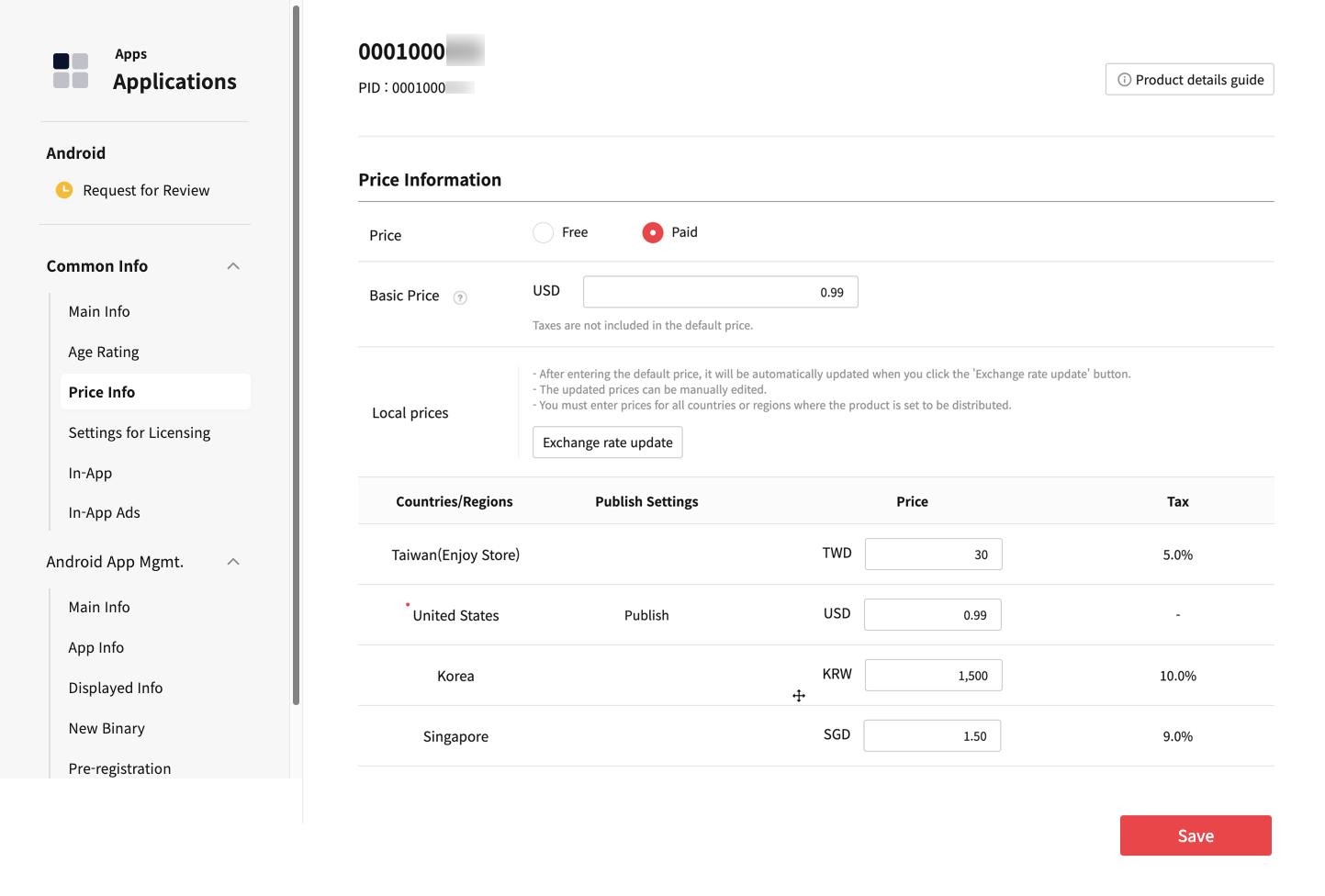Click the Taiwan TWD price field

(x=933, y=554)
